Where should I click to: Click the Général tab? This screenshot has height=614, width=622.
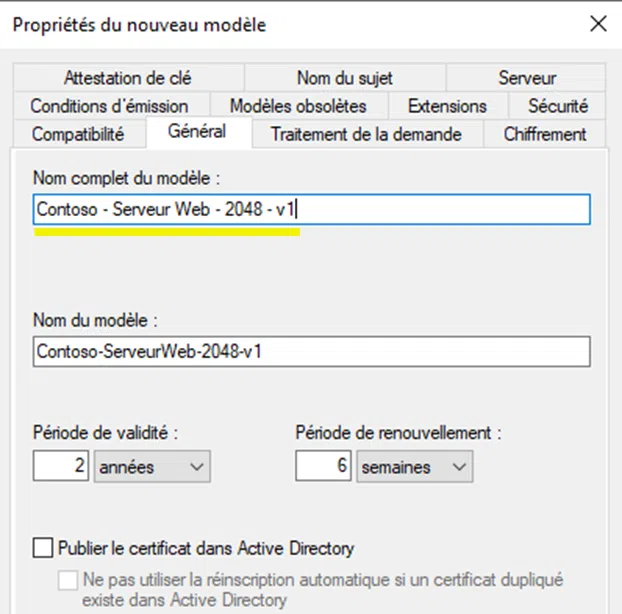[x=197, y=131]
